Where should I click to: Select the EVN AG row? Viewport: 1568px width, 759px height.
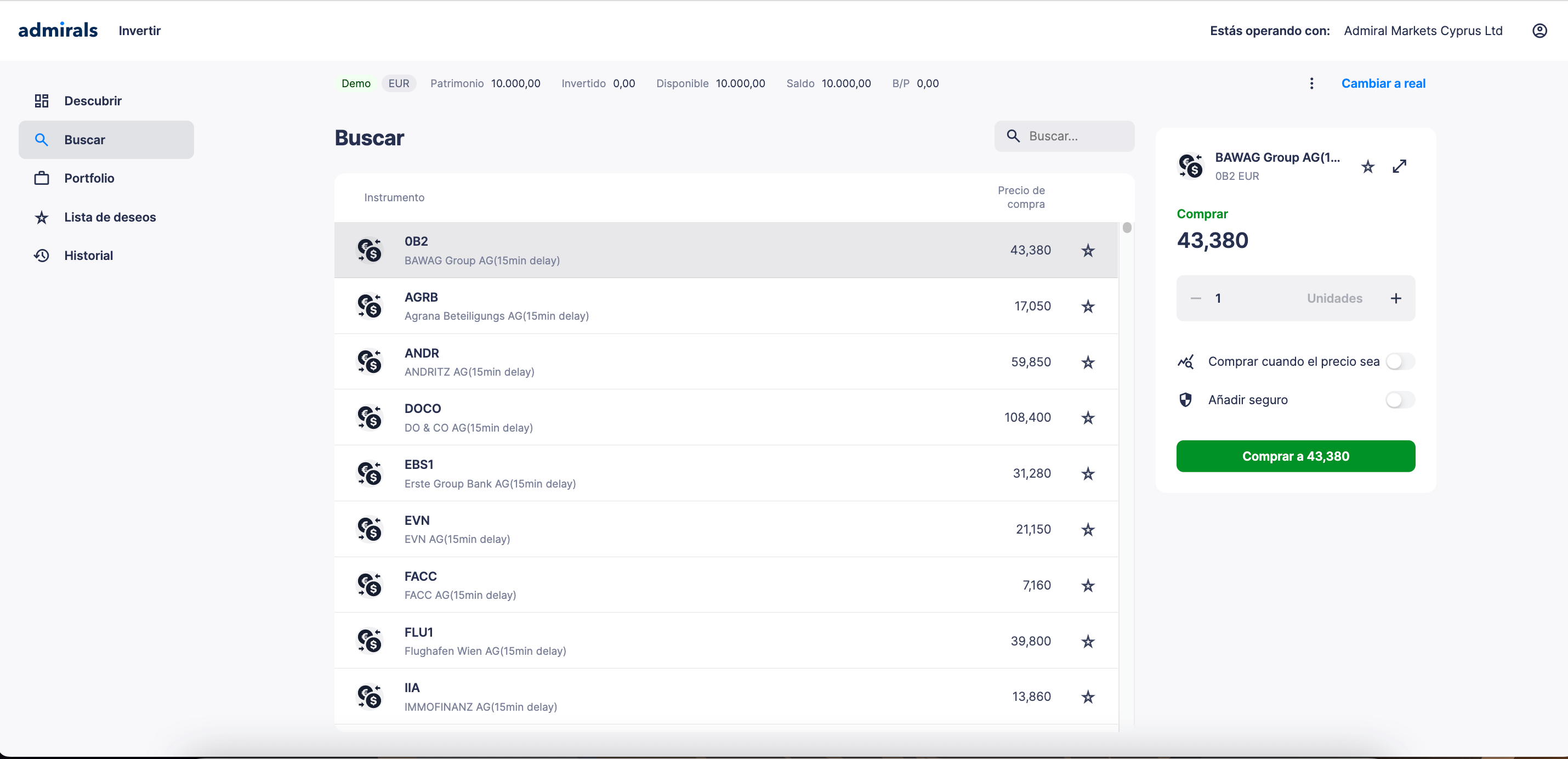click(x=725, y=530)
